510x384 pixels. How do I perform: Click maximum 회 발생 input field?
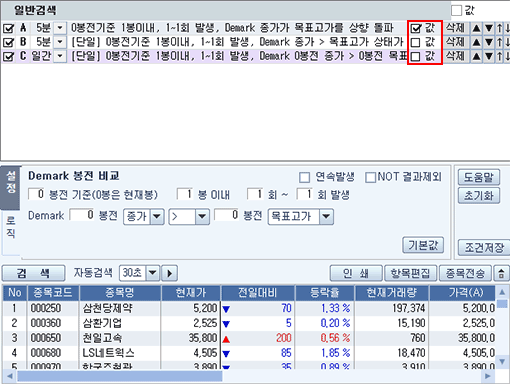305,194
